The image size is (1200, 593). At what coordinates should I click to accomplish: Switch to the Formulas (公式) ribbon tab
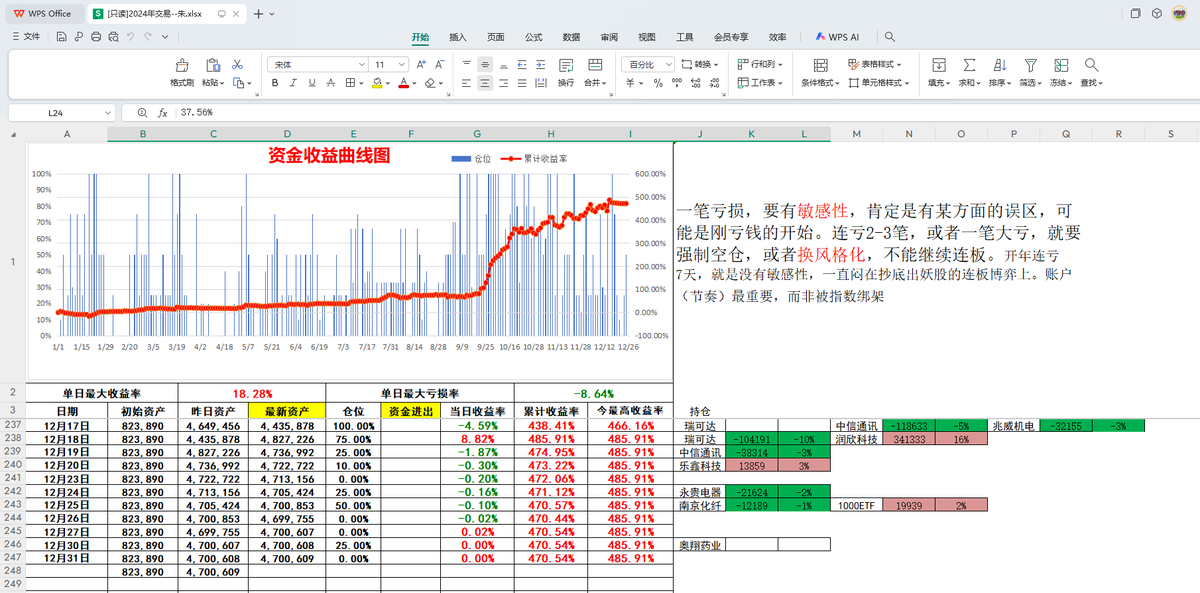(533, 37)
